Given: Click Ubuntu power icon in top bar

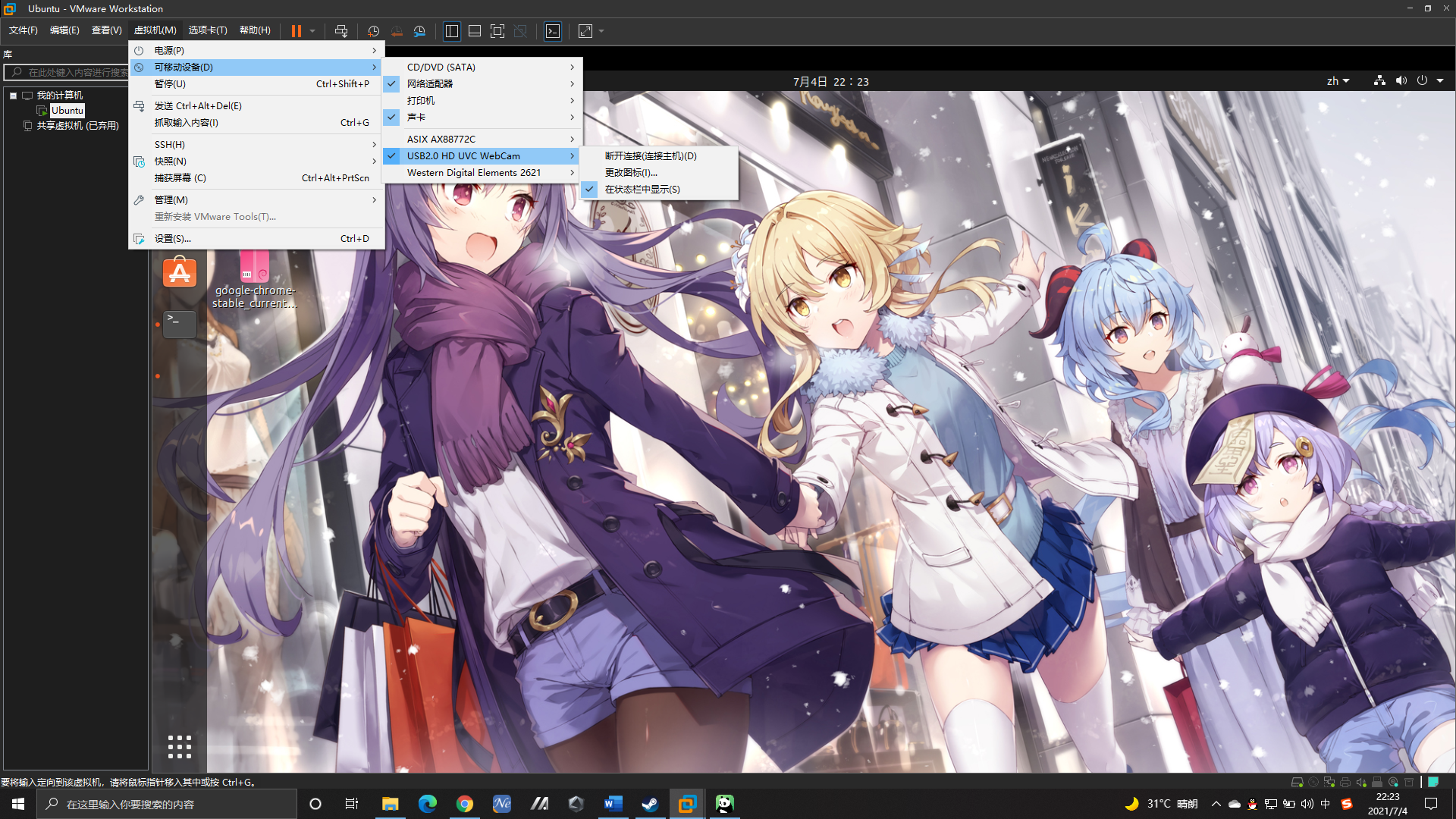Looking at the screenshot, I should coord(1422,81).
